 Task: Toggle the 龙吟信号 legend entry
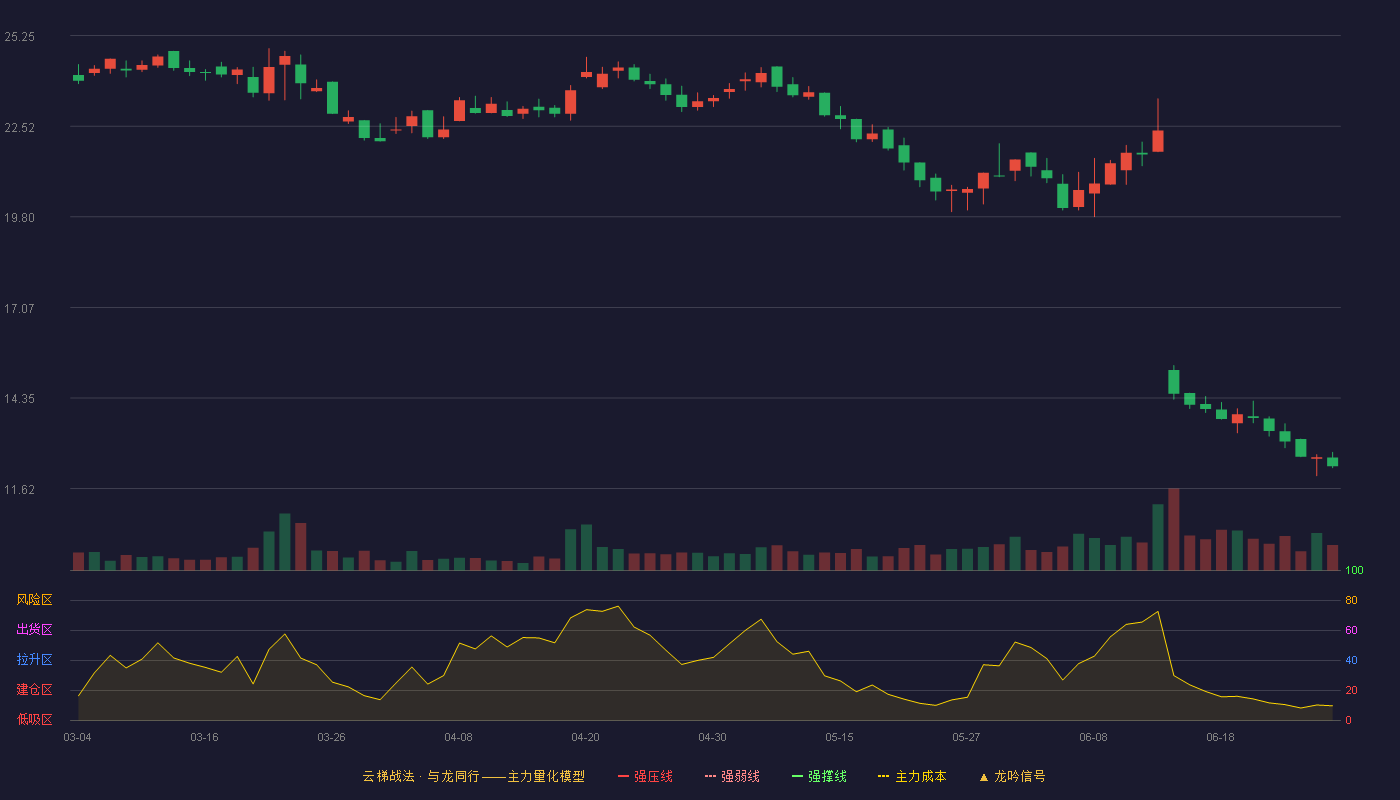[1011, 776]
